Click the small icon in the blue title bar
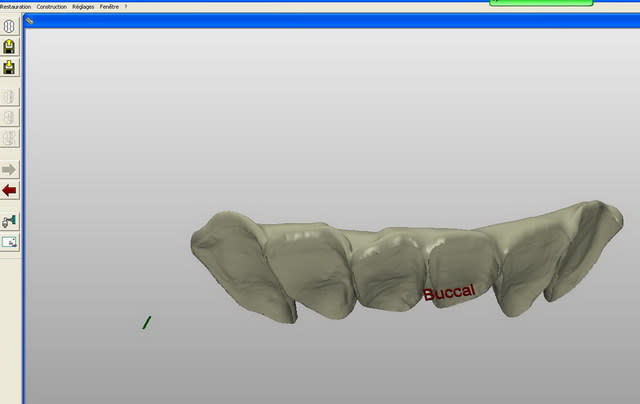 [x=30, y=19]
